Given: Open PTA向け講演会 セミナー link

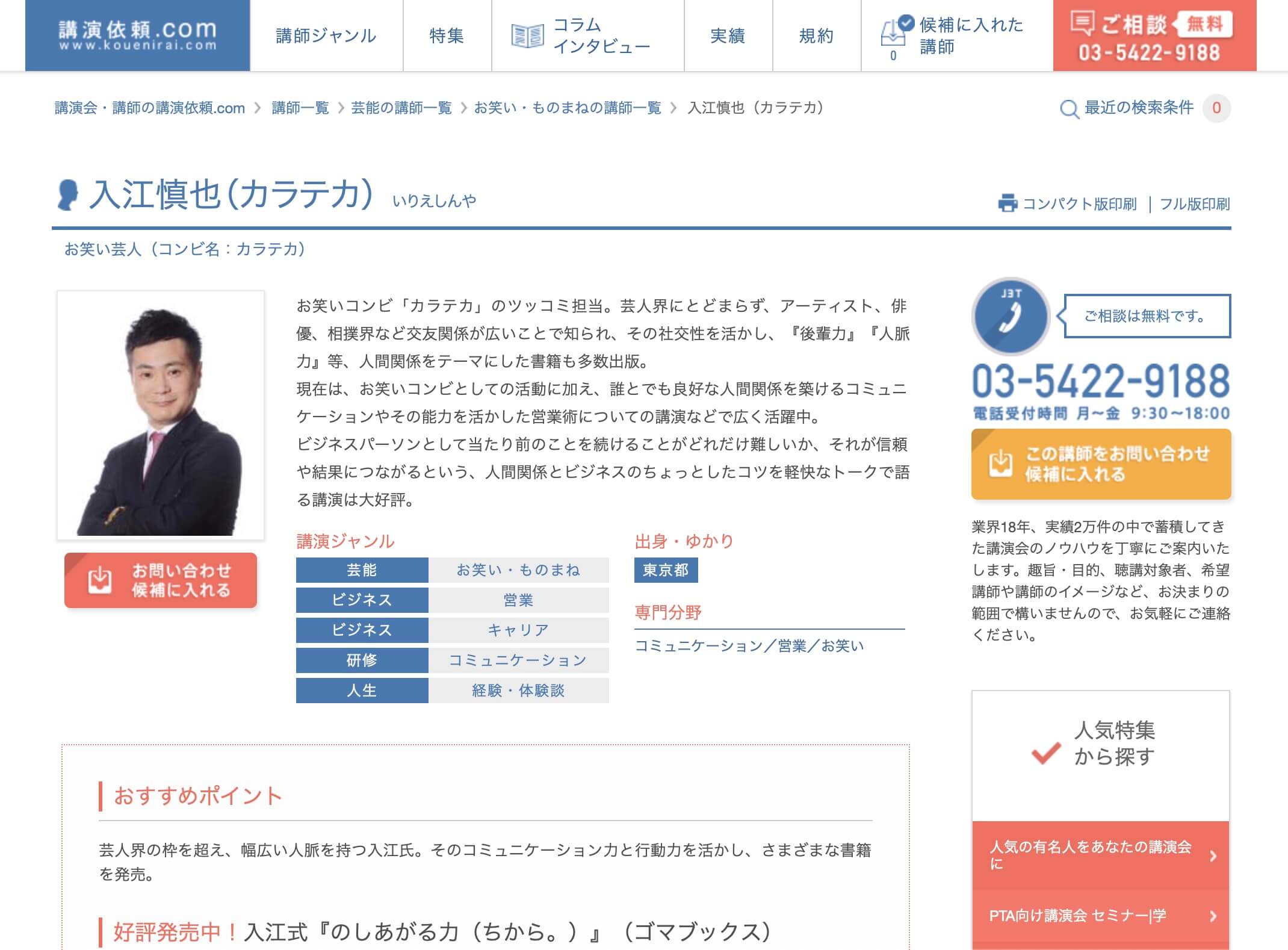Looking at the screenshot, I should (x=1100, y=916).
